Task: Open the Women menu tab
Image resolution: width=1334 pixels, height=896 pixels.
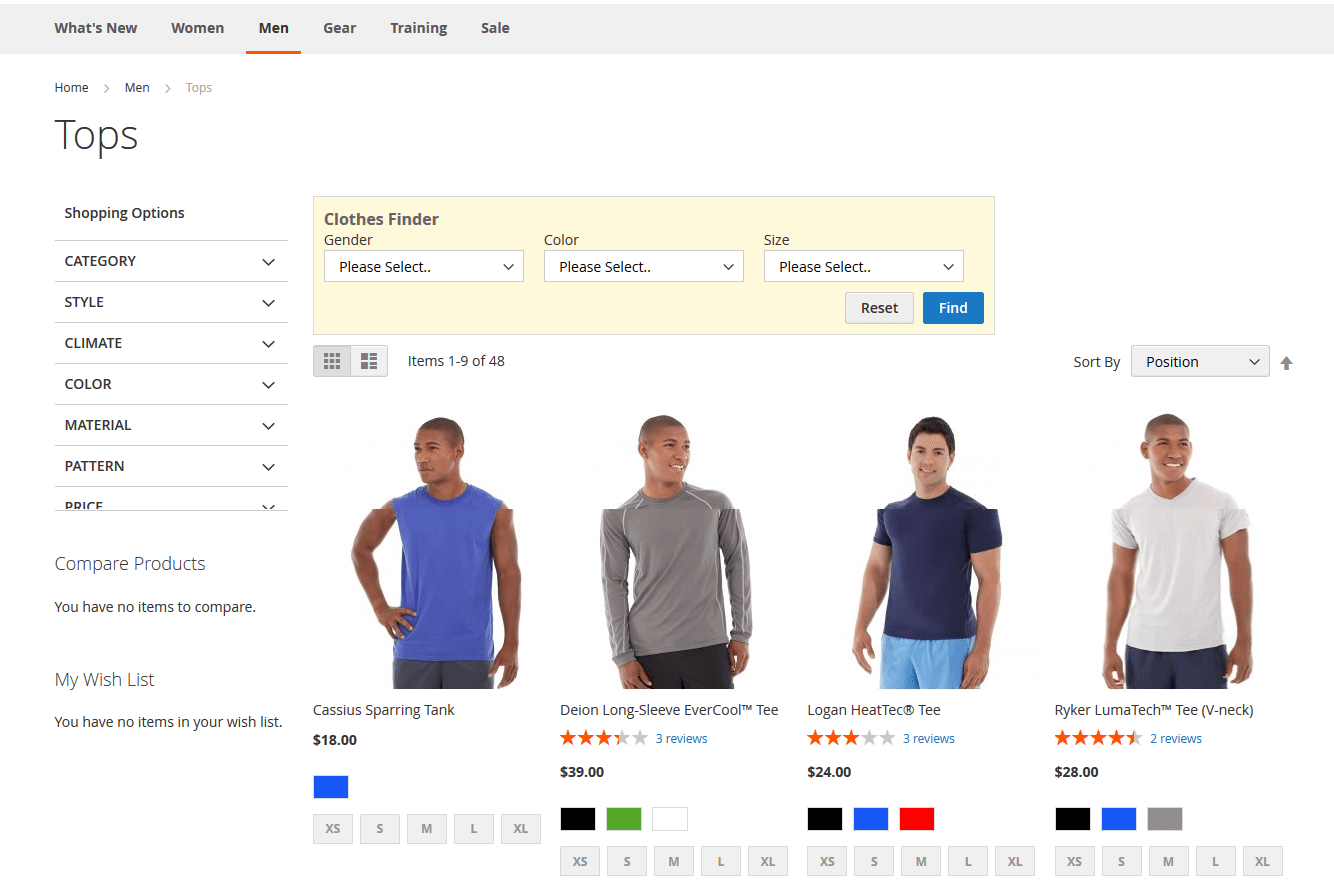Action: pyautogui.click(x=197, y=28)
